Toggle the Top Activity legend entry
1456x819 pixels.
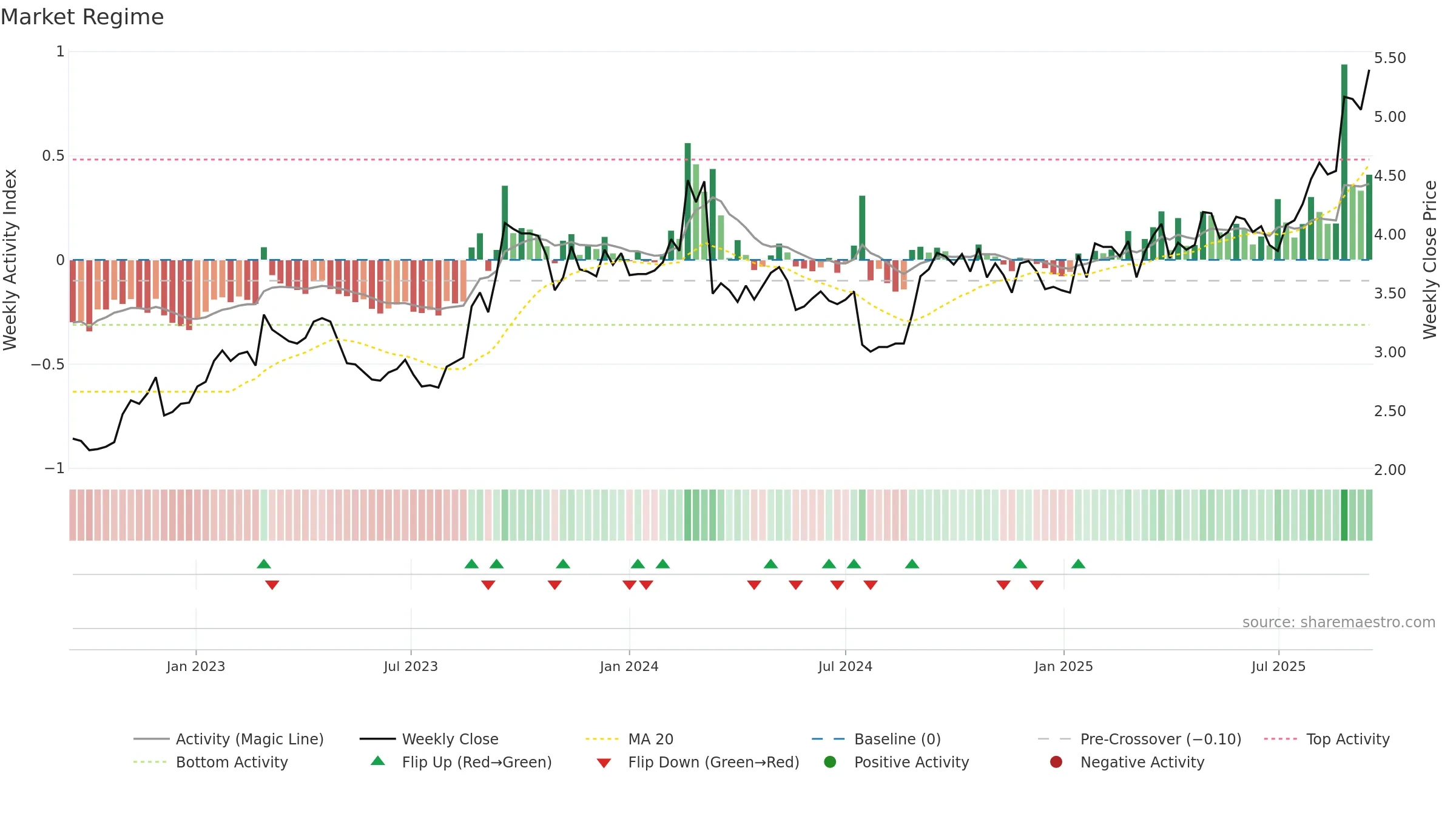pos(1327,739)
